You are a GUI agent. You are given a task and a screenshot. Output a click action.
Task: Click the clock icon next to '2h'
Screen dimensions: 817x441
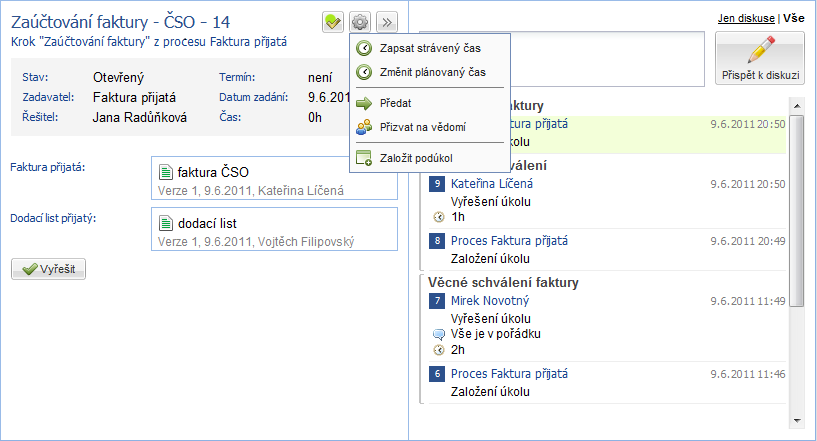(x=437, y=350)
